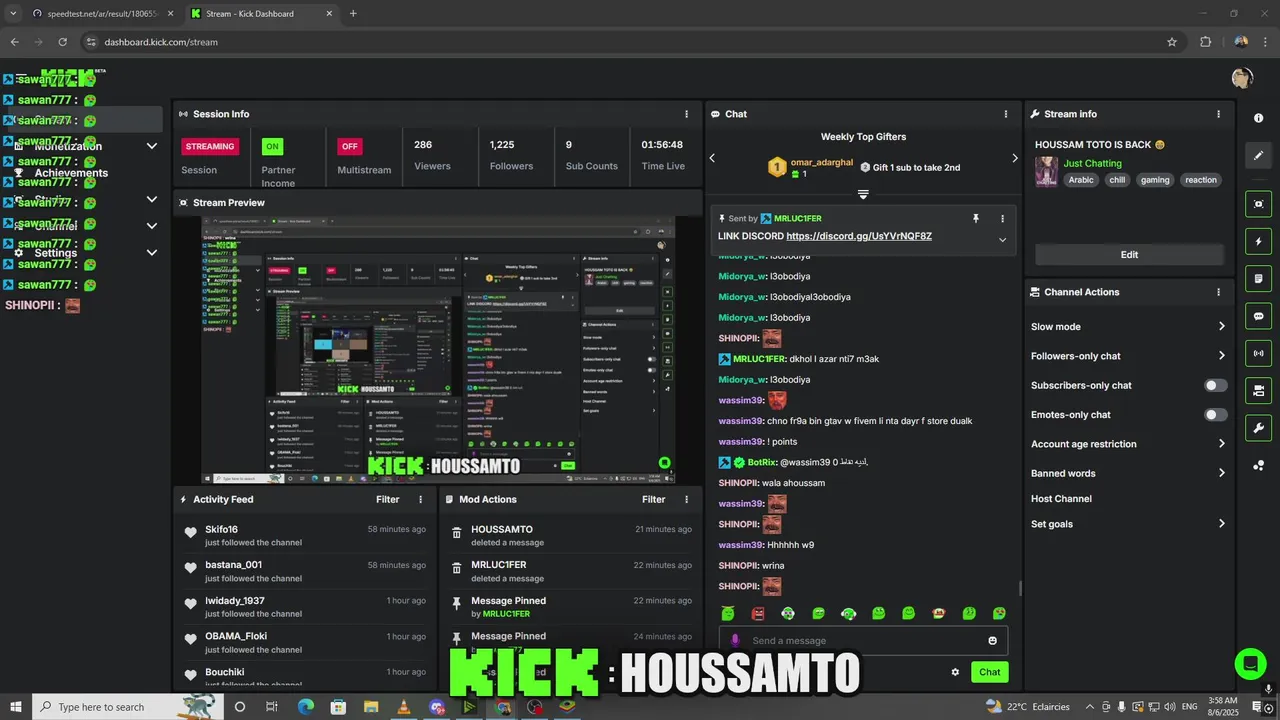Expand the pinned message chevron

[x=1002, y=239]
